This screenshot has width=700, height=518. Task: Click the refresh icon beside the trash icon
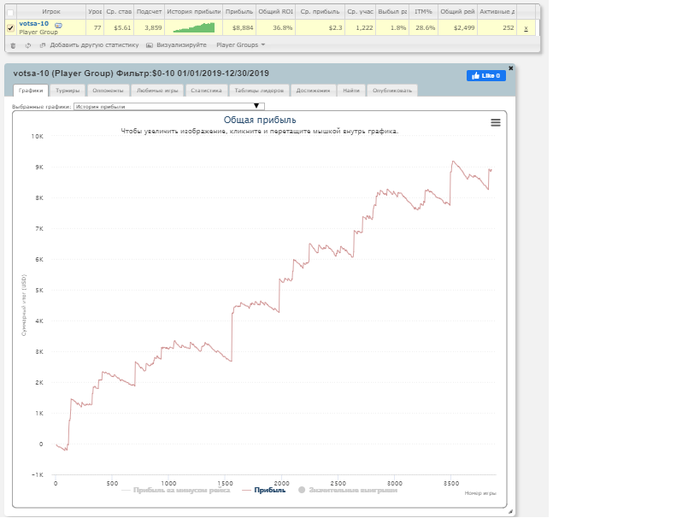point(28,46)
